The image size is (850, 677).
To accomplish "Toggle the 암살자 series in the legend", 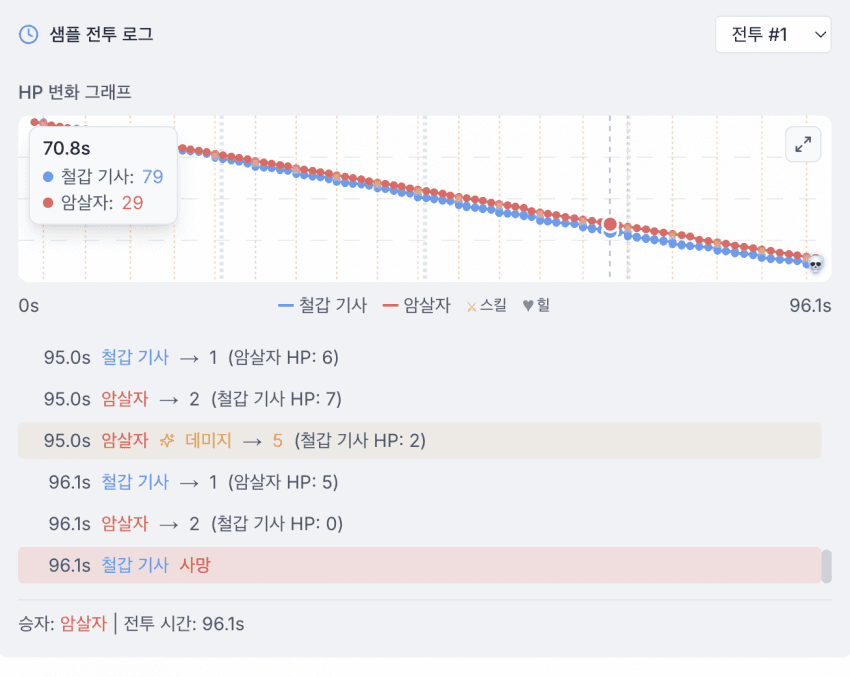I will tap(417, 305).
